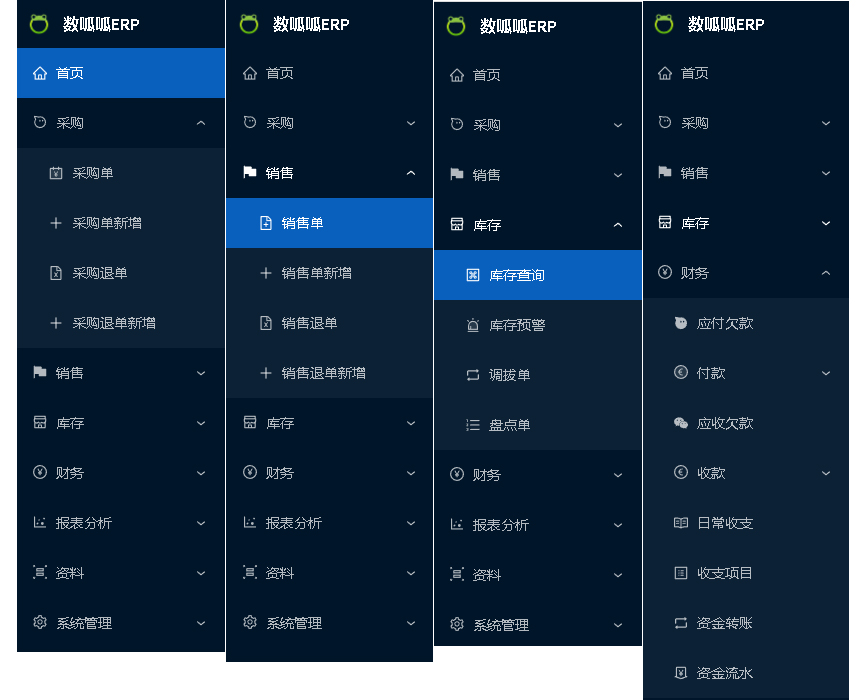Click 数呱呱ERP title in second sidebar
Screen dimensions: 861x700
point(311,24)
